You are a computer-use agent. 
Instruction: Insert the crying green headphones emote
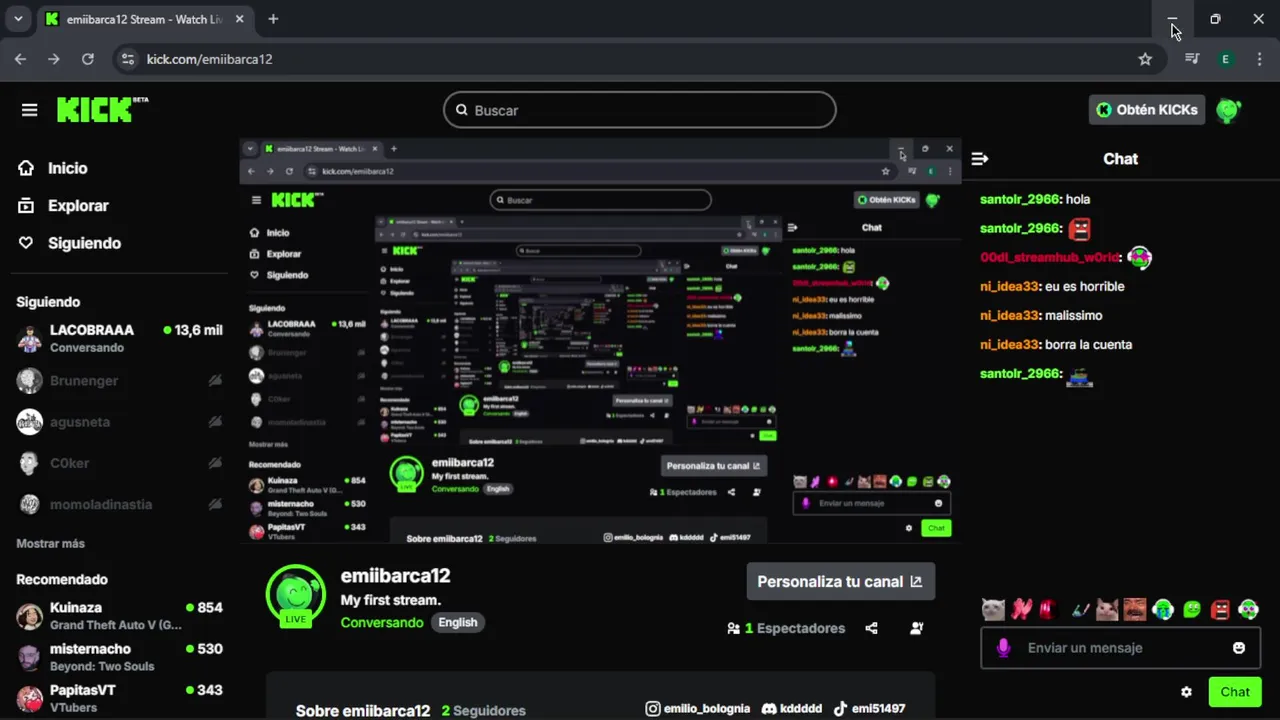click(x=1163, y=609)
